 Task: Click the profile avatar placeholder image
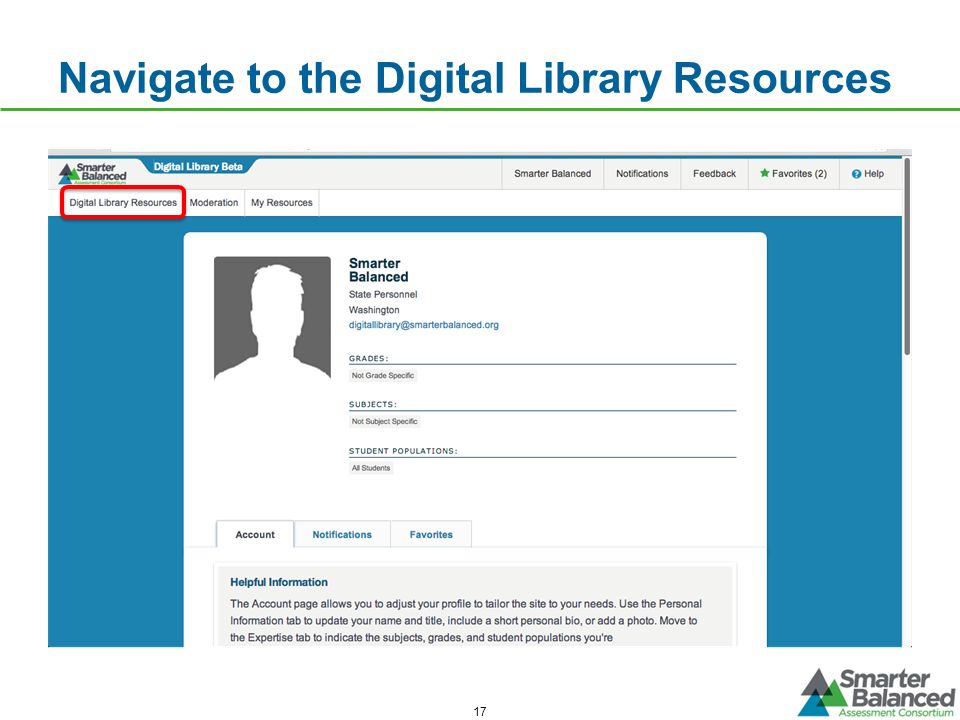coord(272,318)
